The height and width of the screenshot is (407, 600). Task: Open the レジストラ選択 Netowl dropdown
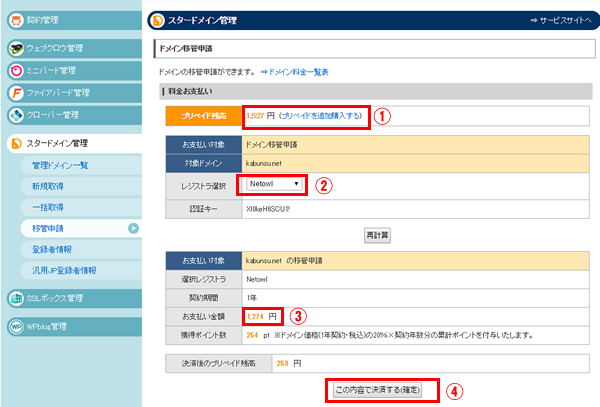click(274, 184)
